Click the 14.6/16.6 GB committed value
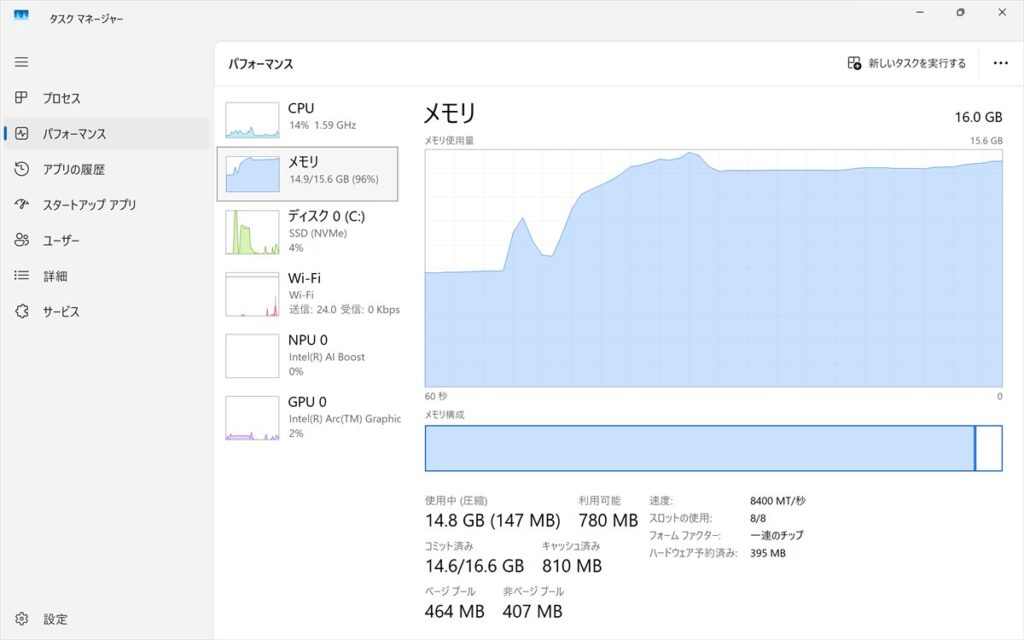This screenshot has width=1024, height=640. click(474, 566)
